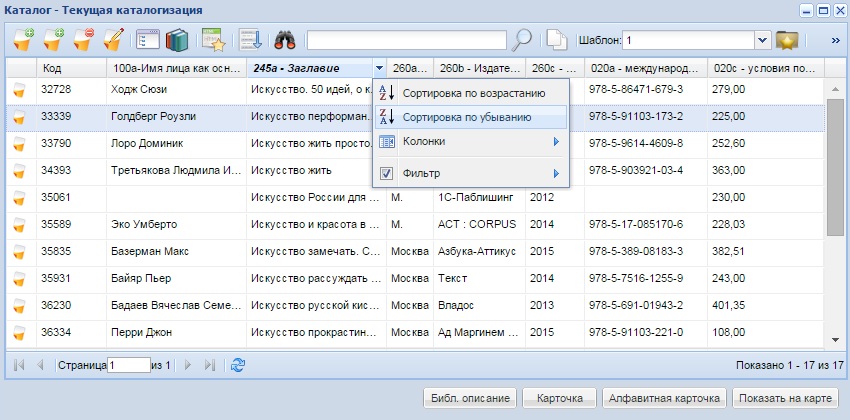Click the binoculars search icon

286,40
